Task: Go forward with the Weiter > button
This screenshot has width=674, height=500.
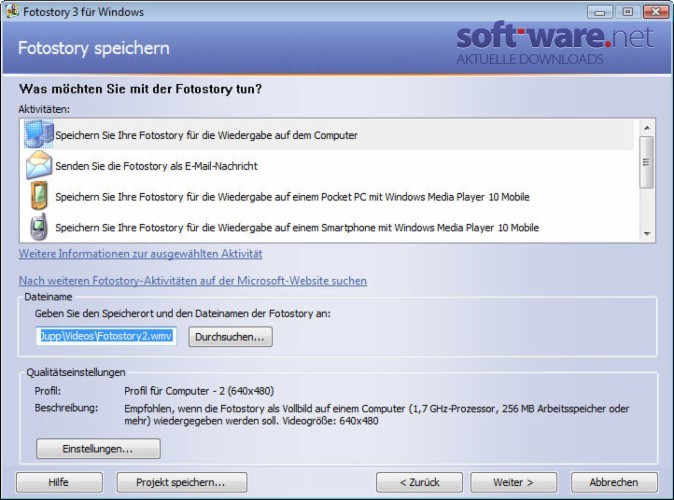Action: coord(514,482)
